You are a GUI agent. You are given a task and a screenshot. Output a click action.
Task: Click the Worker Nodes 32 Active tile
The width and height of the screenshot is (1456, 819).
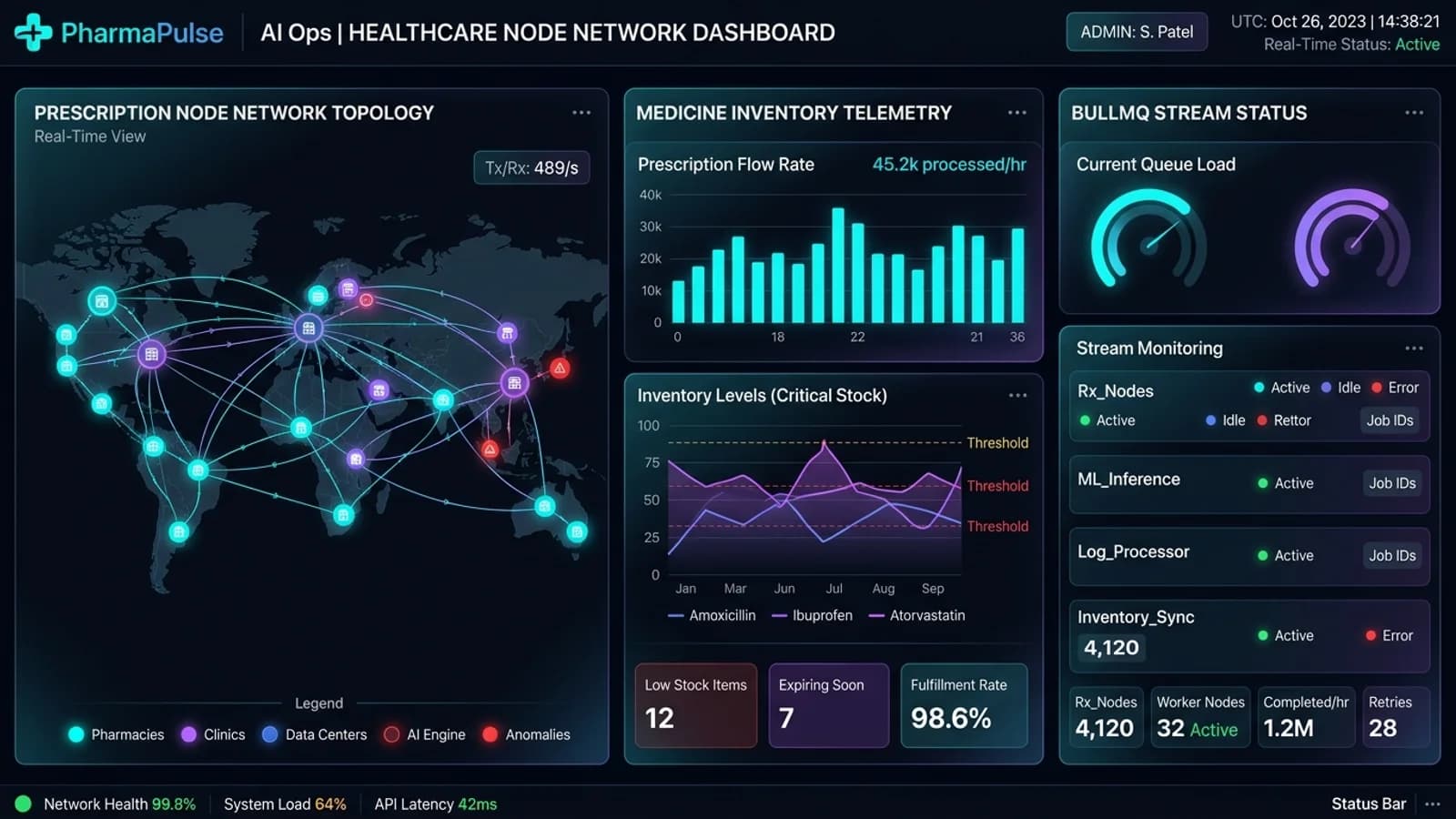[1200, 717]
